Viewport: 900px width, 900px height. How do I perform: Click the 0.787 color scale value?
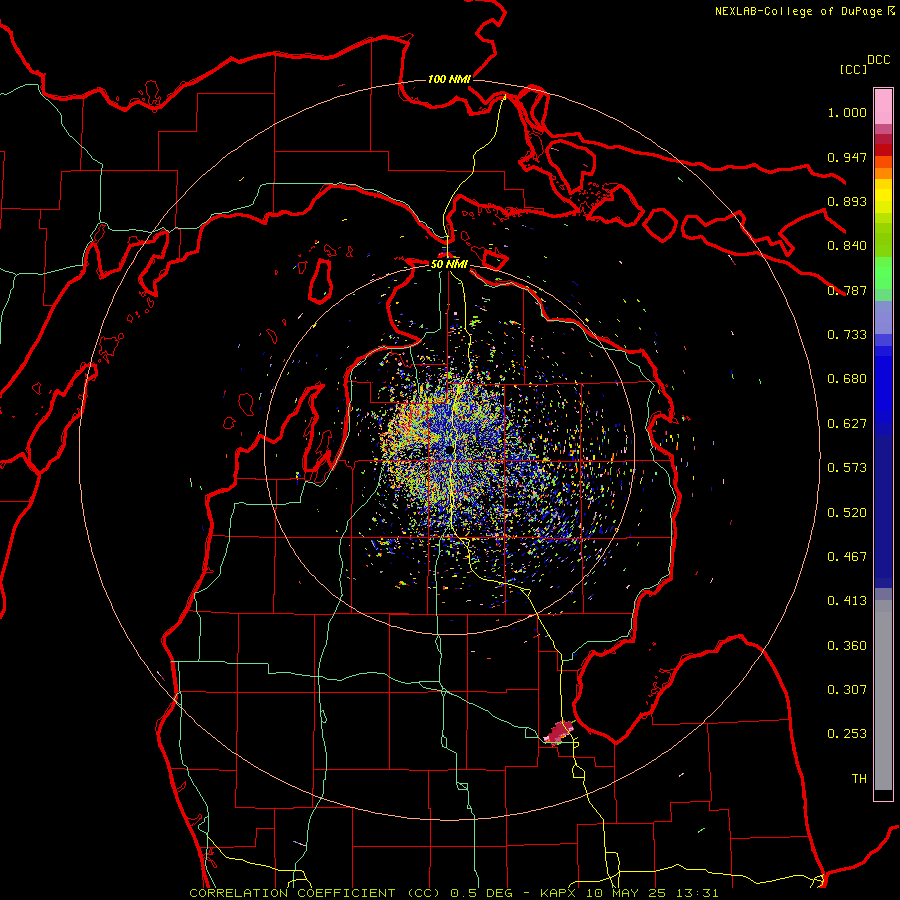click(x=847, y=290)
